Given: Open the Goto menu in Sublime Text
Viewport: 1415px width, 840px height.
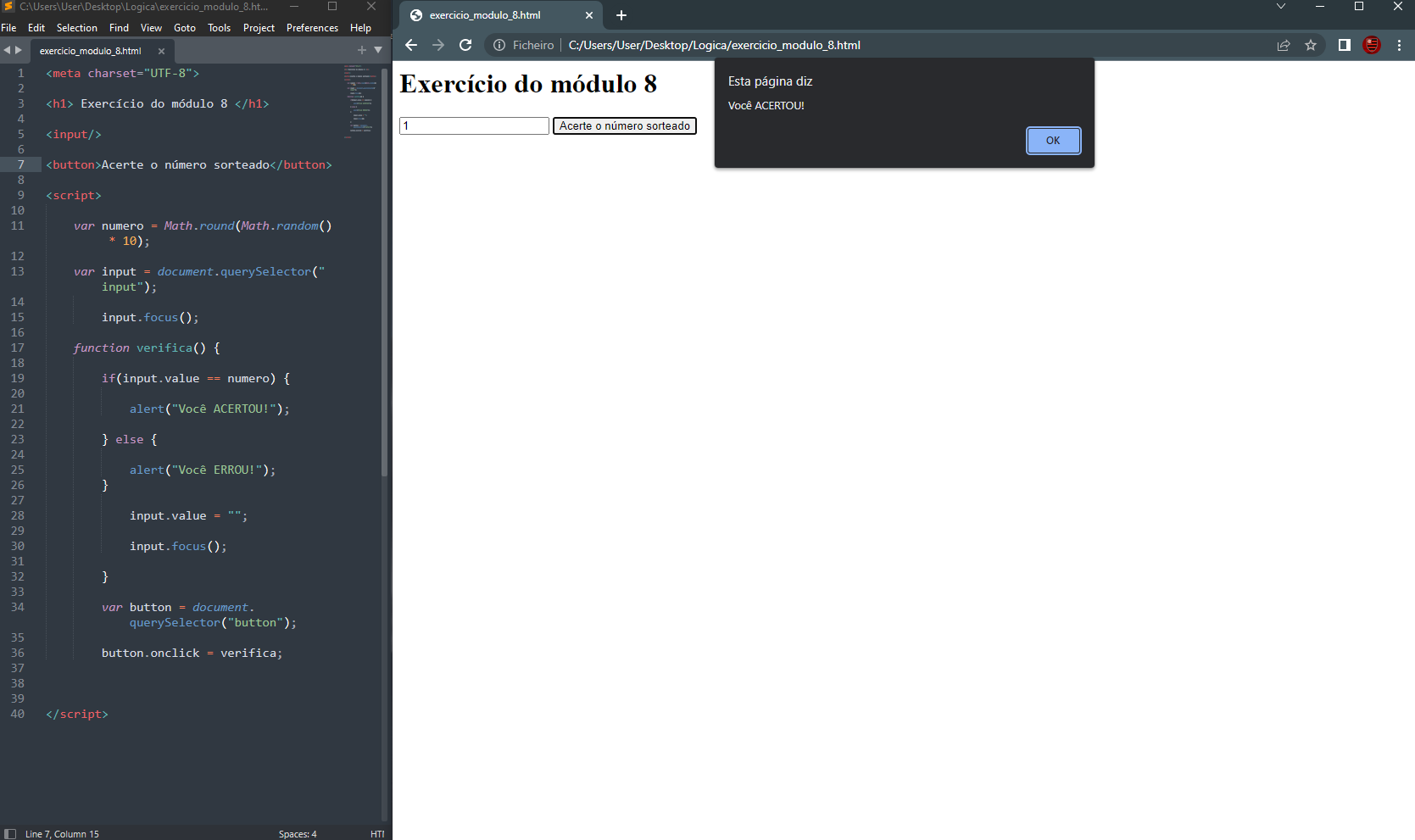Looking at the screenshot, I should click(185, 28).
